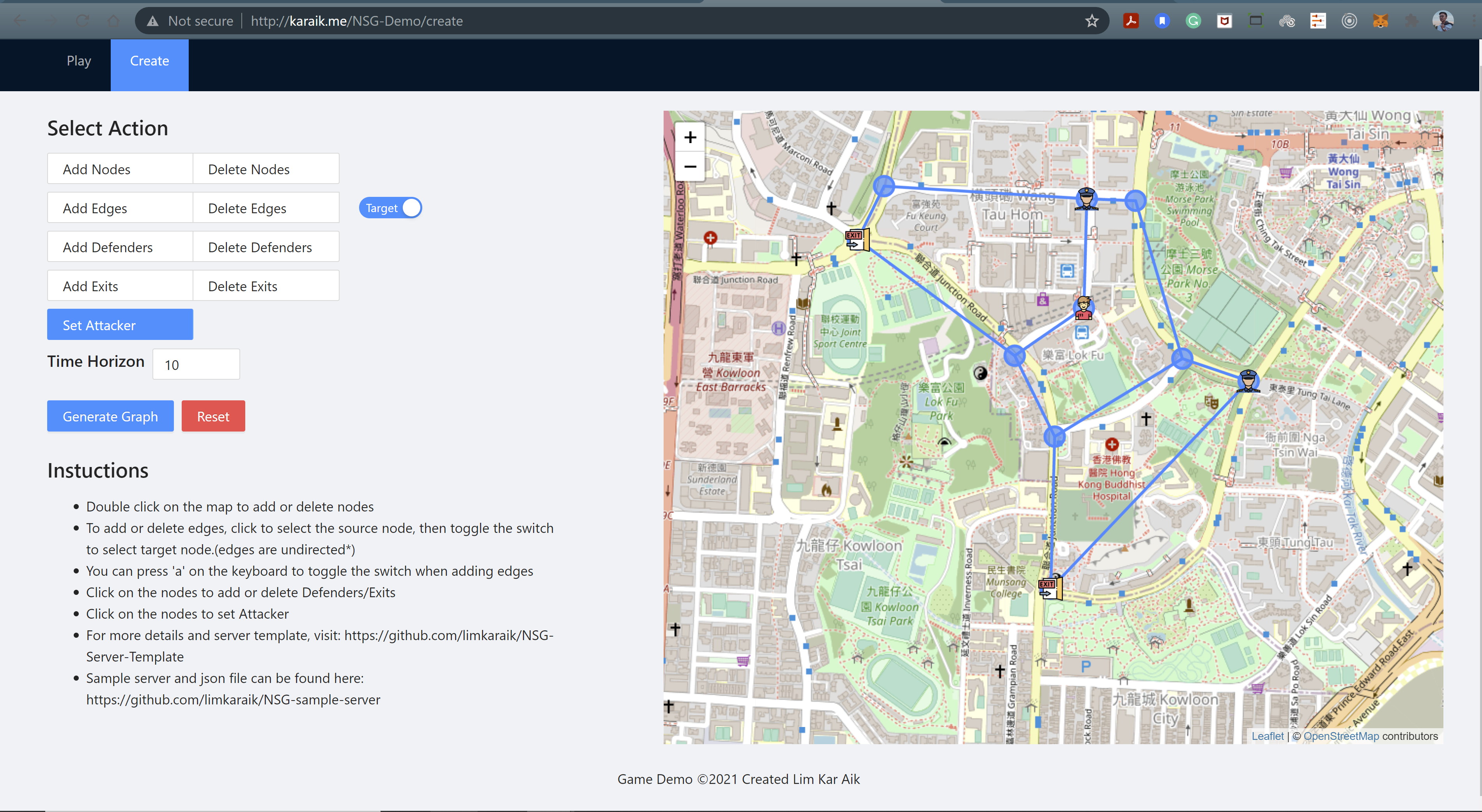
Task: Click the graph node near Morse Park Swimming Pool
Action: [1135, 201]
